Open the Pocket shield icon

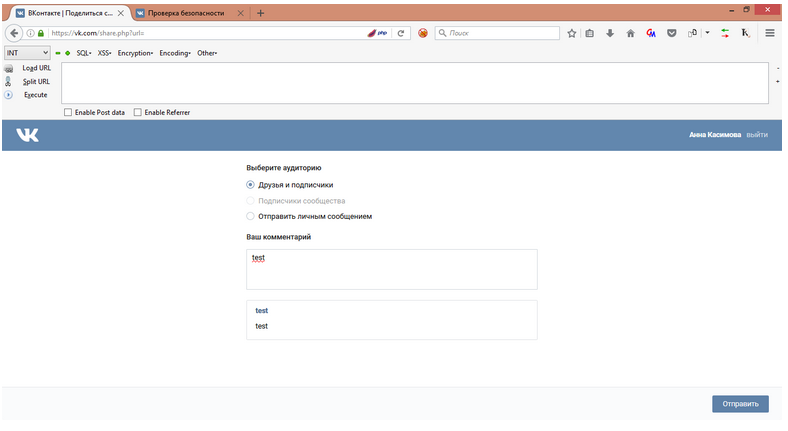(x=671, y=33)
